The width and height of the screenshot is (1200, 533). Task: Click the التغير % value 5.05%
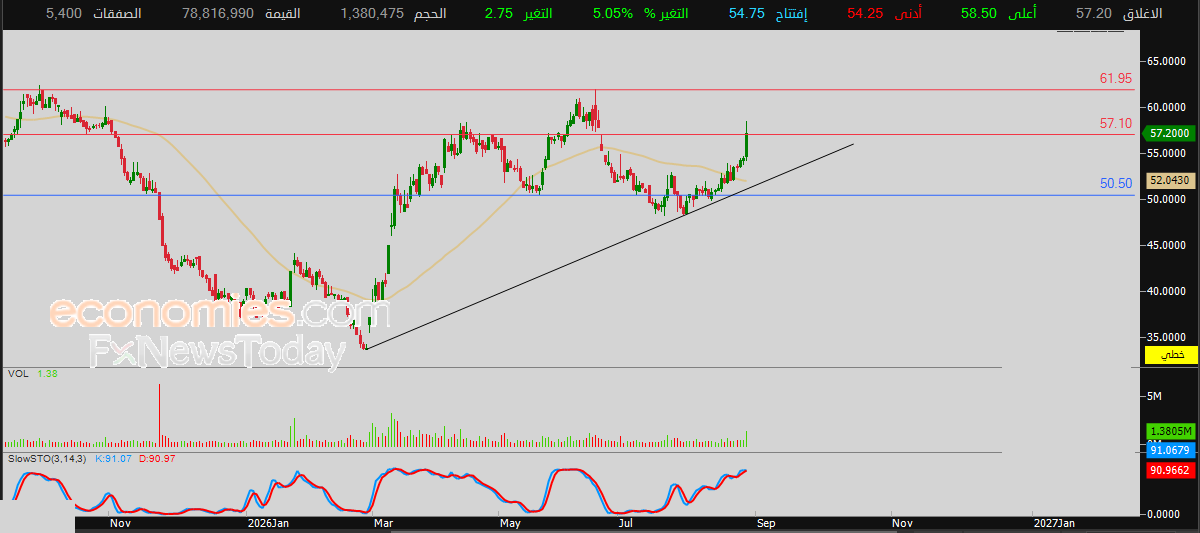(614, 14)
